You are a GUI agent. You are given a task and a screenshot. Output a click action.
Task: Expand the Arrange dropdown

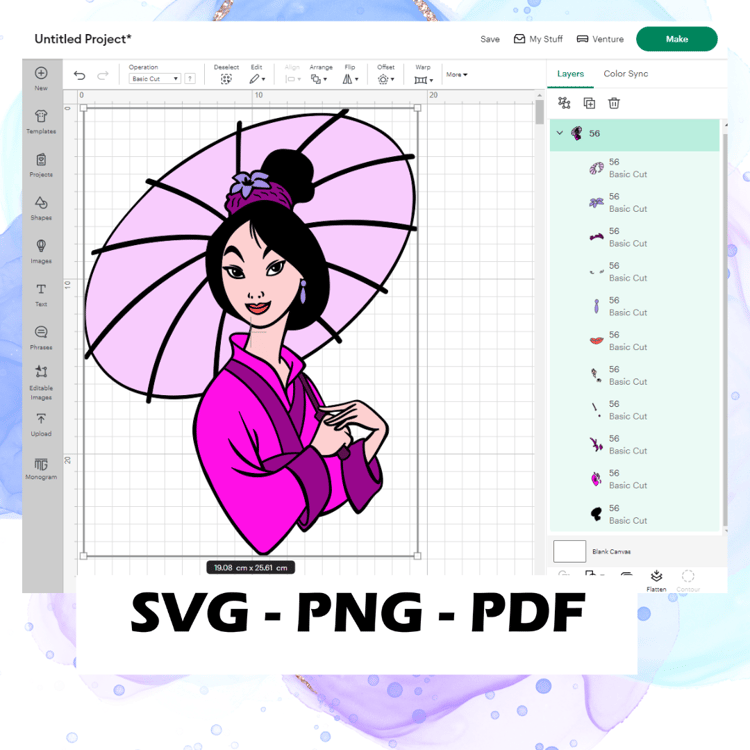tap(319, 79)
